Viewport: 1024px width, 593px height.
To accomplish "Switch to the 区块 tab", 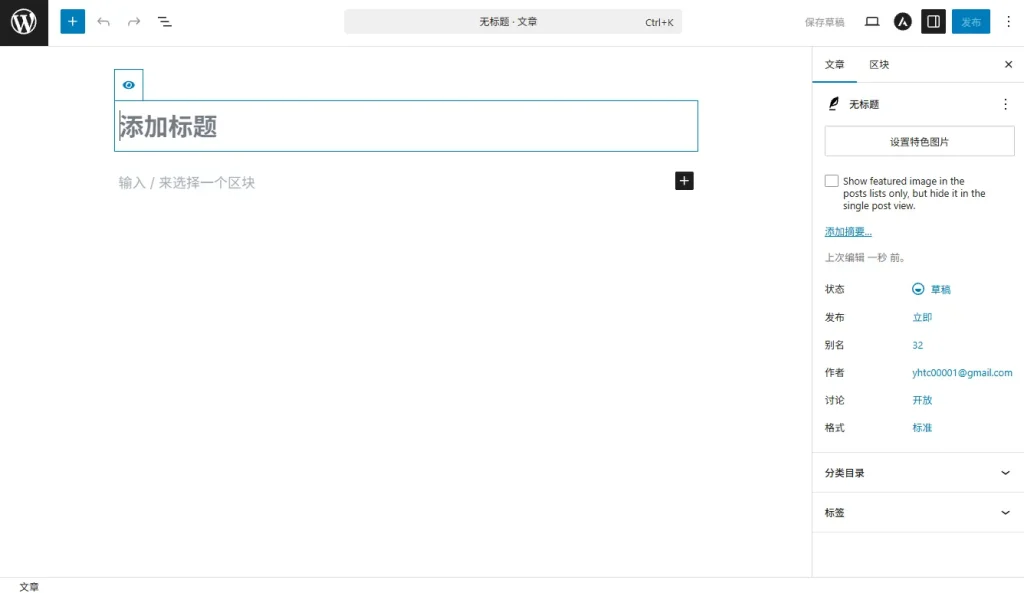I will [x=879, y=64].
